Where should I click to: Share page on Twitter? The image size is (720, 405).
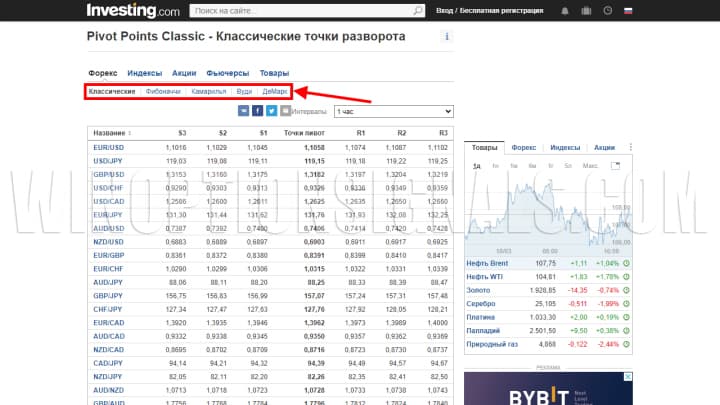point(271,111)
